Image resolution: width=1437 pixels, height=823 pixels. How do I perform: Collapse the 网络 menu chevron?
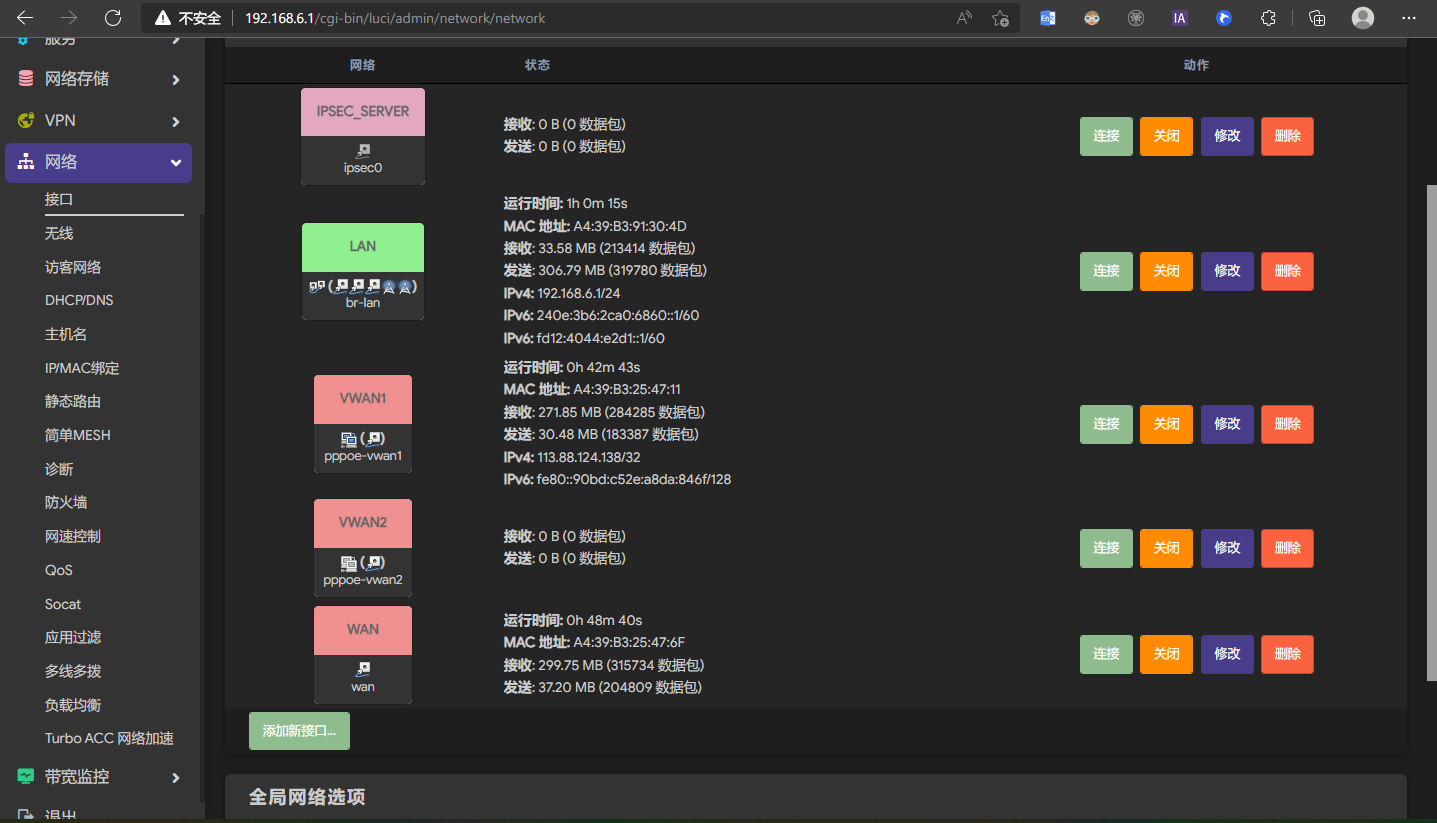click(x=176, y=163)
